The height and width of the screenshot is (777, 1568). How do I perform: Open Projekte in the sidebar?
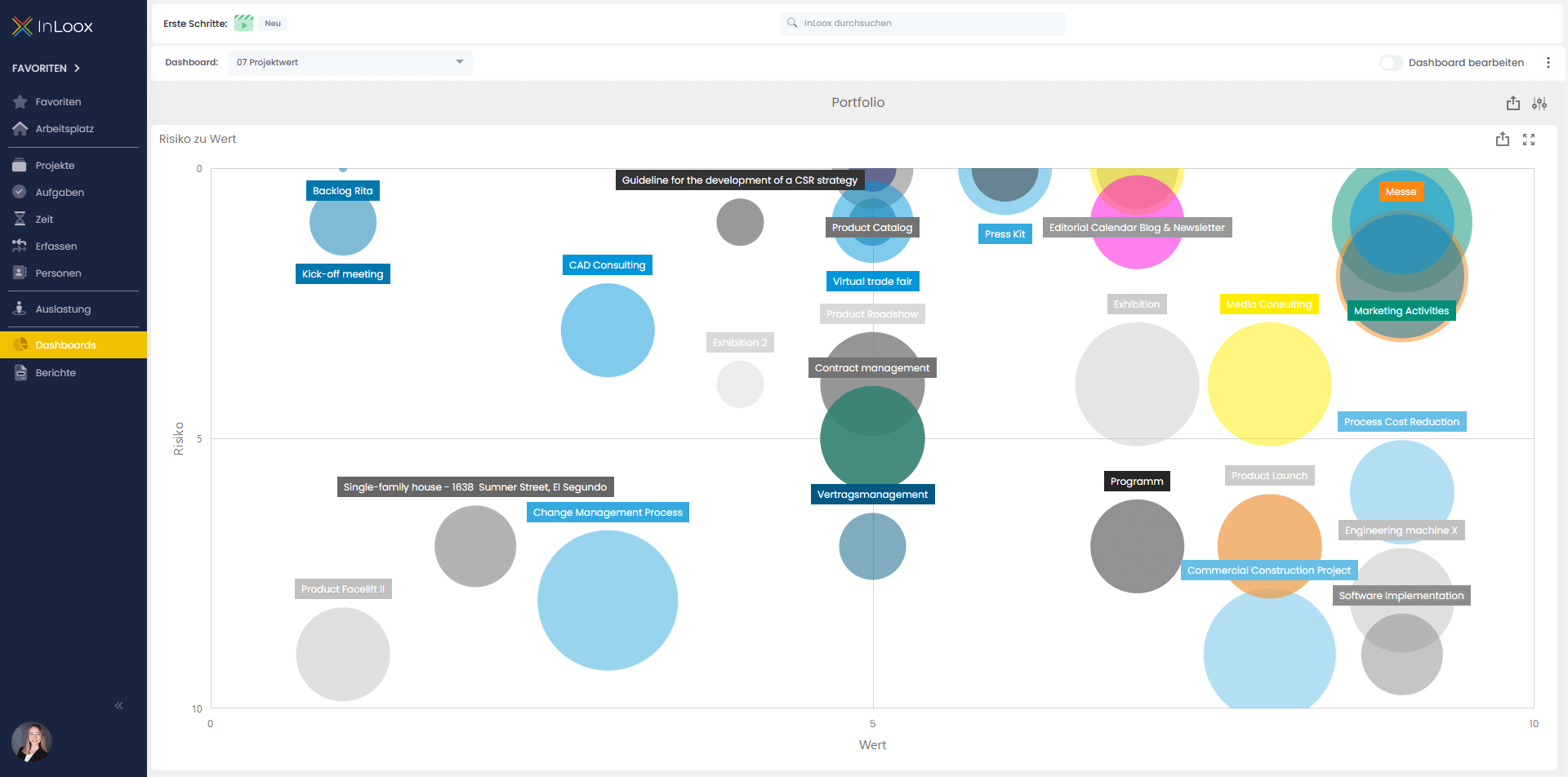tap(55, 166)
